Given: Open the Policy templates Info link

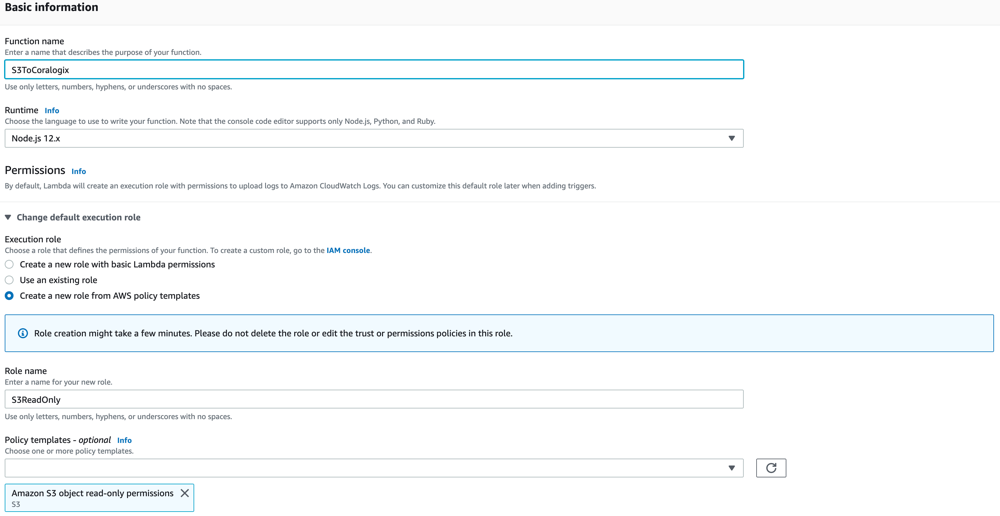Looking at the screenshot, I should click(x=124, y=440).
